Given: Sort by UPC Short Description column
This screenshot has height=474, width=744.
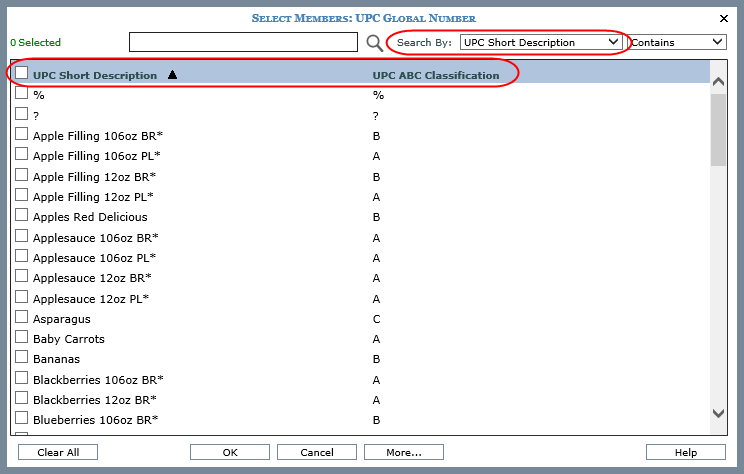Looking at the screenshot, I should point(95,76).
